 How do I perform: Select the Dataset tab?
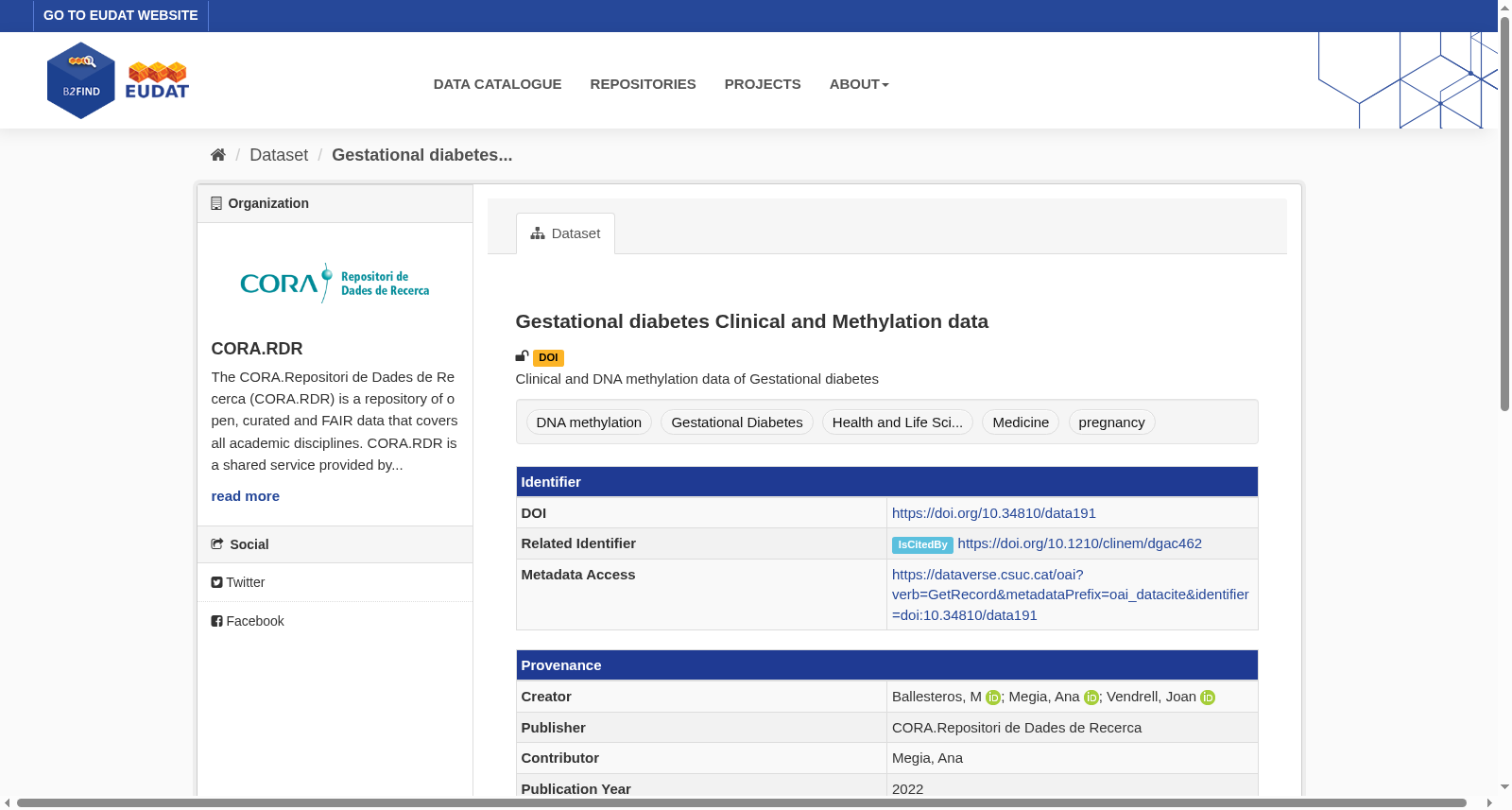[565, 233]
